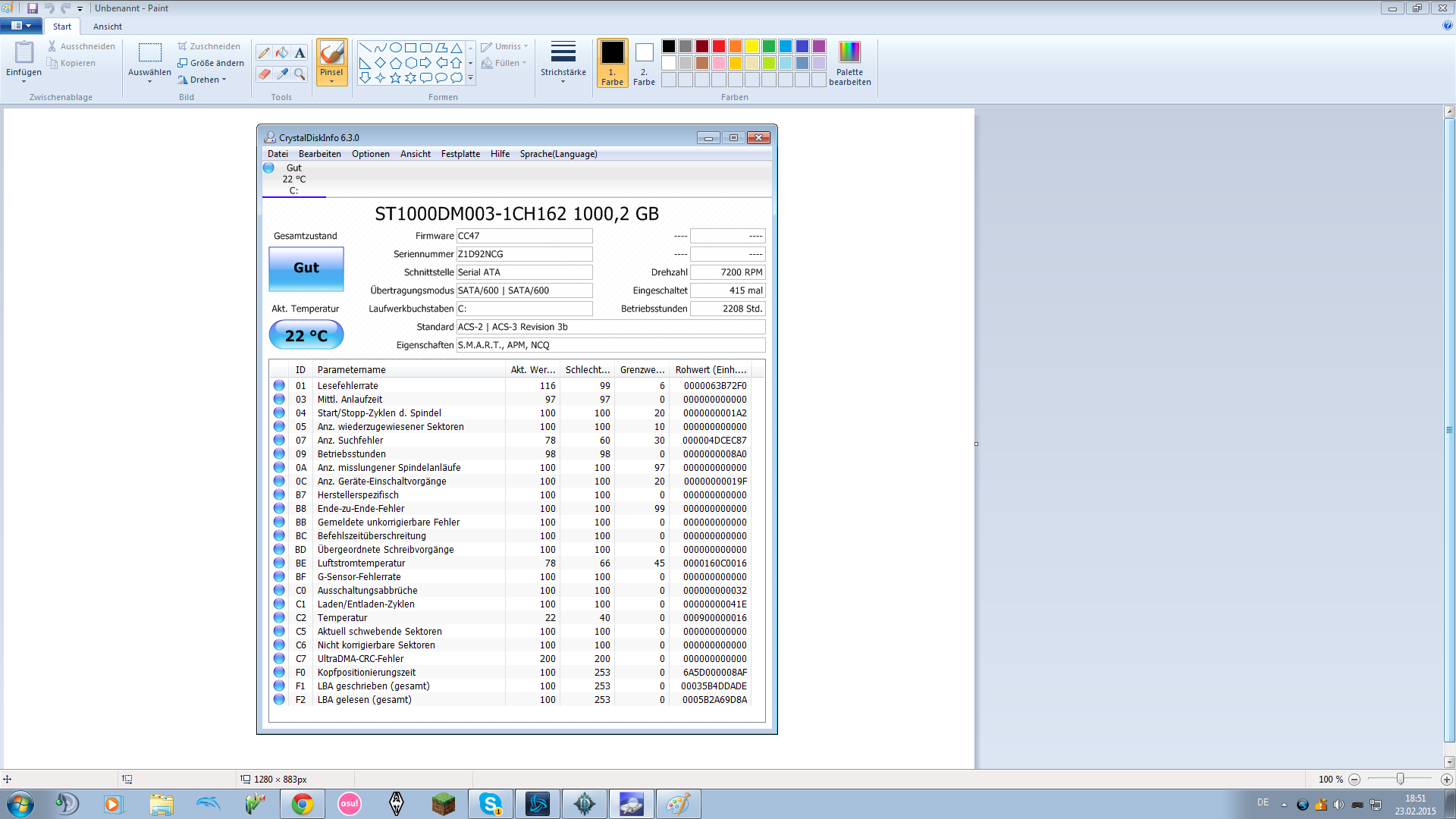Click the zoom-in plus button
The image size is (1456, 819).
(1446, 780)
